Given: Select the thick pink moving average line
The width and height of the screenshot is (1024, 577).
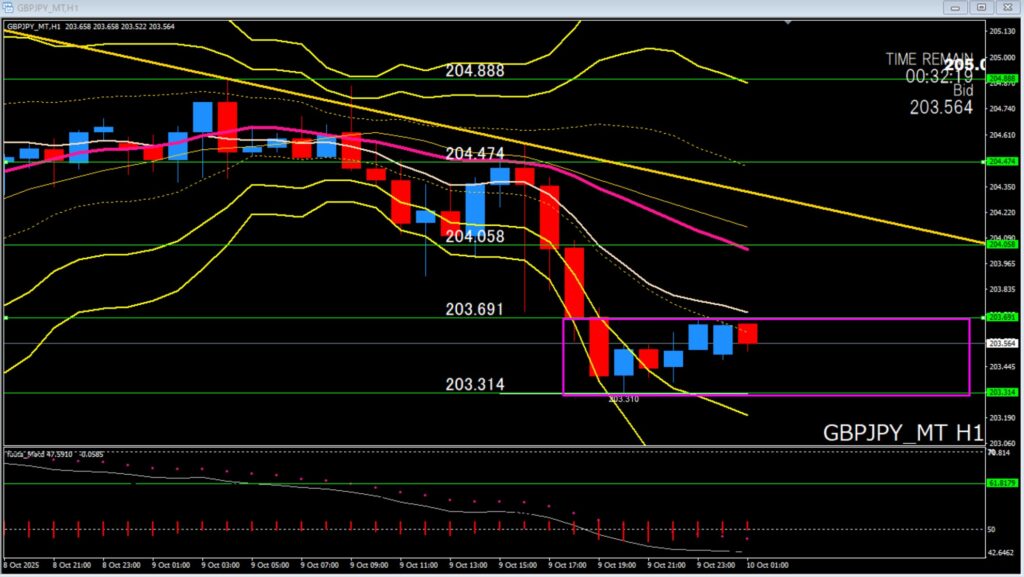Looking at the screenshot, I should pyautogui.click(x=250, y=128).
